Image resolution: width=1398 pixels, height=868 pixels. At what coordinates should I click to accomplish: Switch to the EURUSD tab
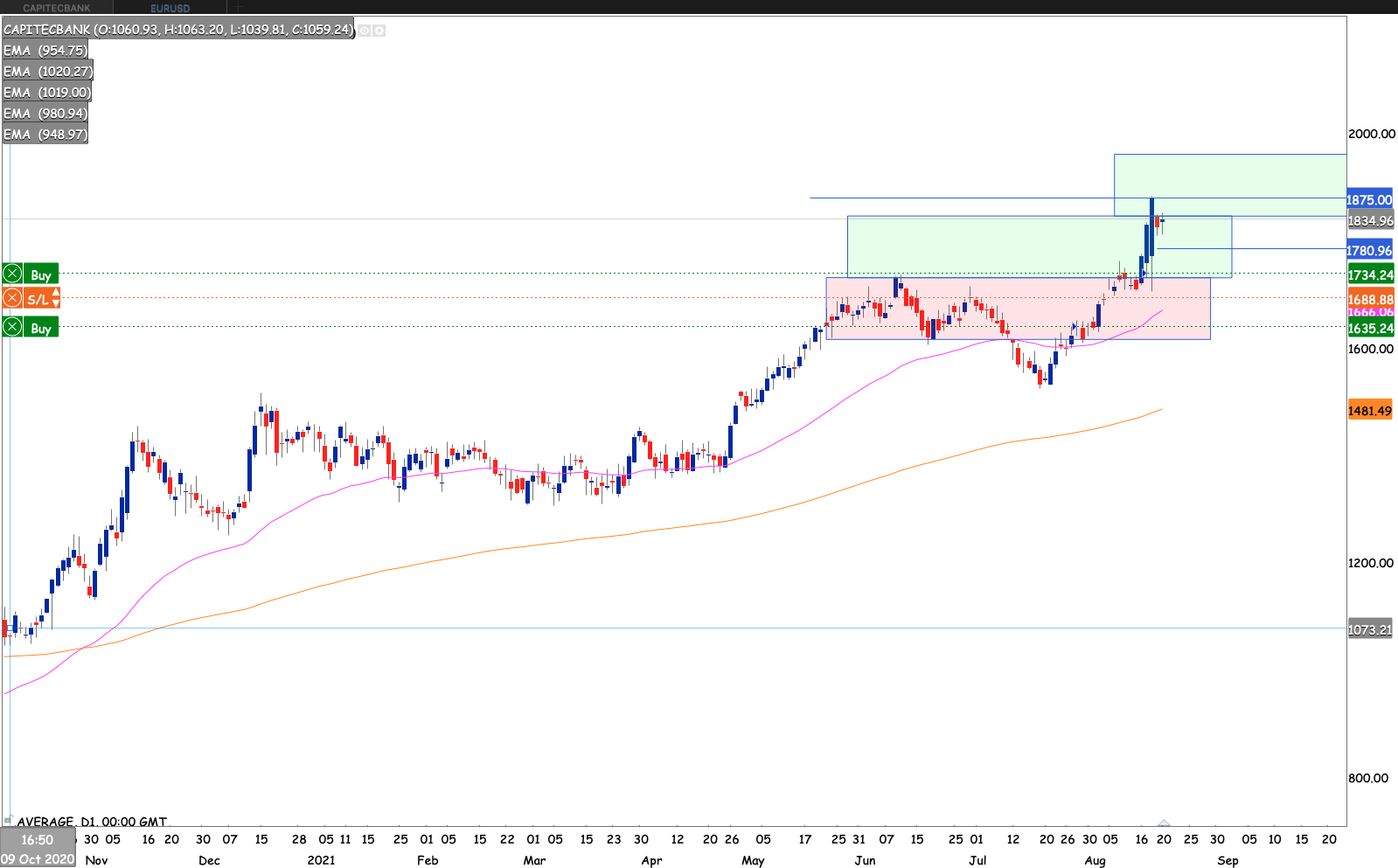(x=170, y=8)
